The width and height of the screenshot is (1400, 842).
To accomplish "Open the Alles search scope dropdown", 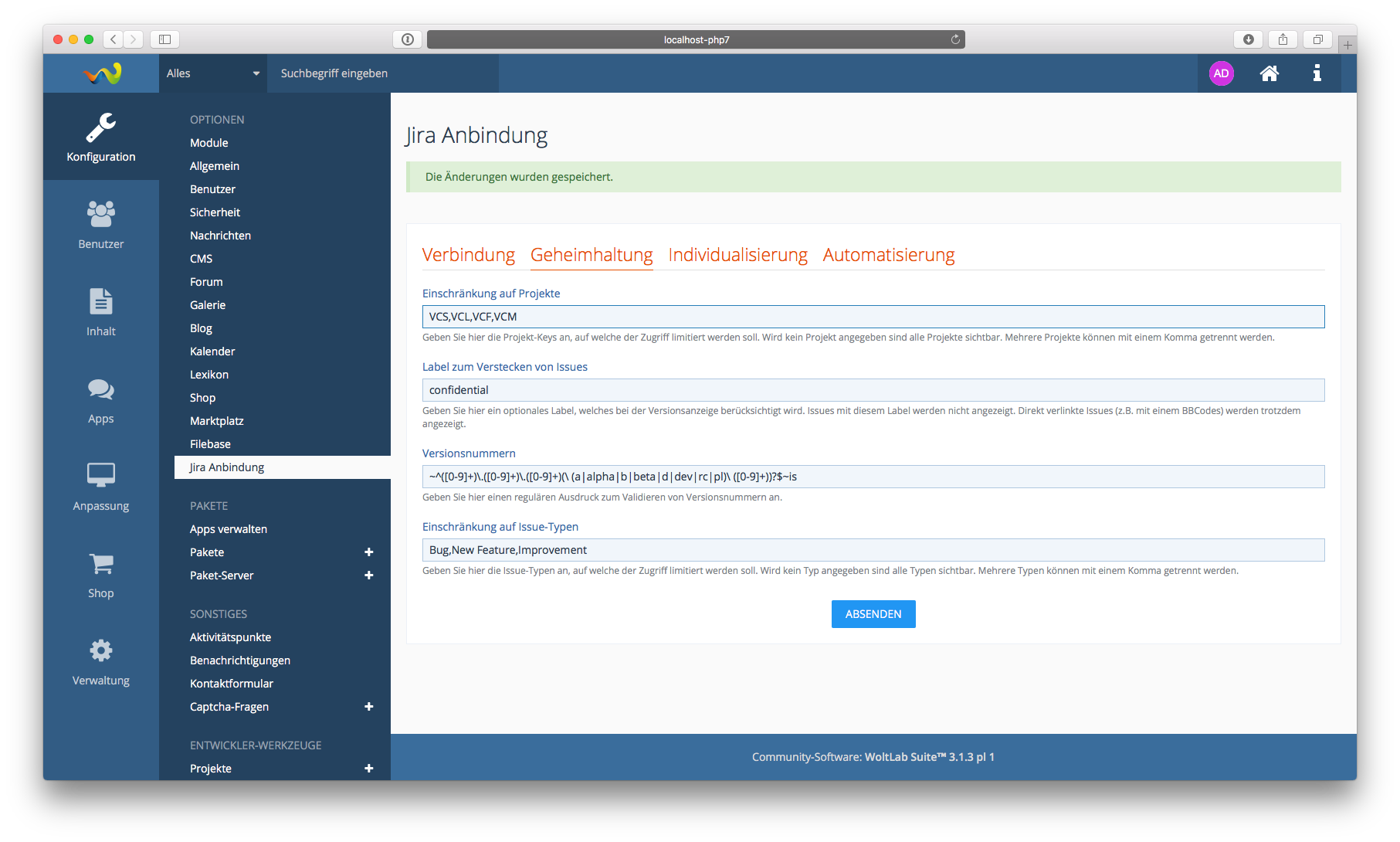I will 213,73.
